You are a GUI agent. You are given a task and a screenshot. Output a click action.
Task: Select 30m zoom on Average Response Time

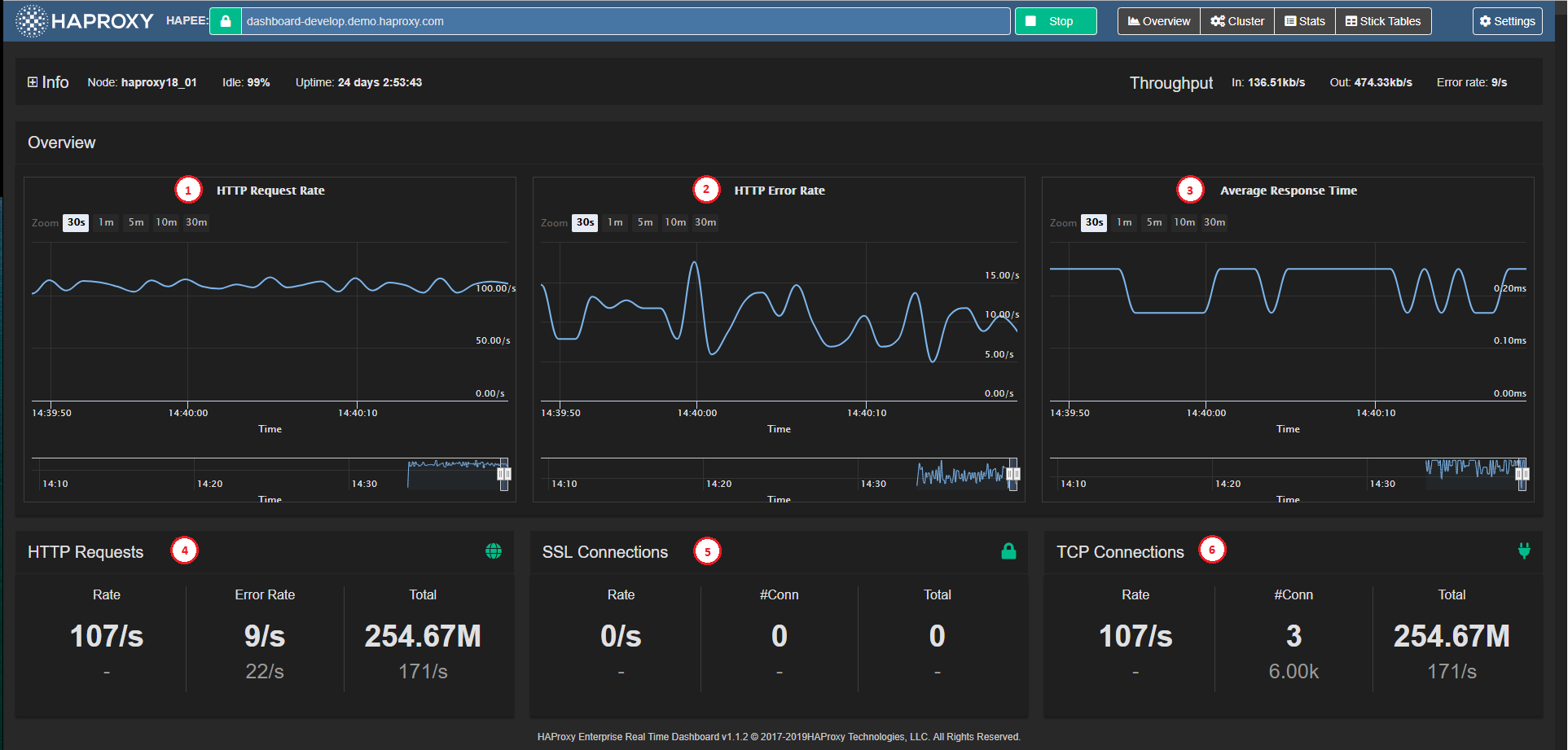[x=1214, y=222]
